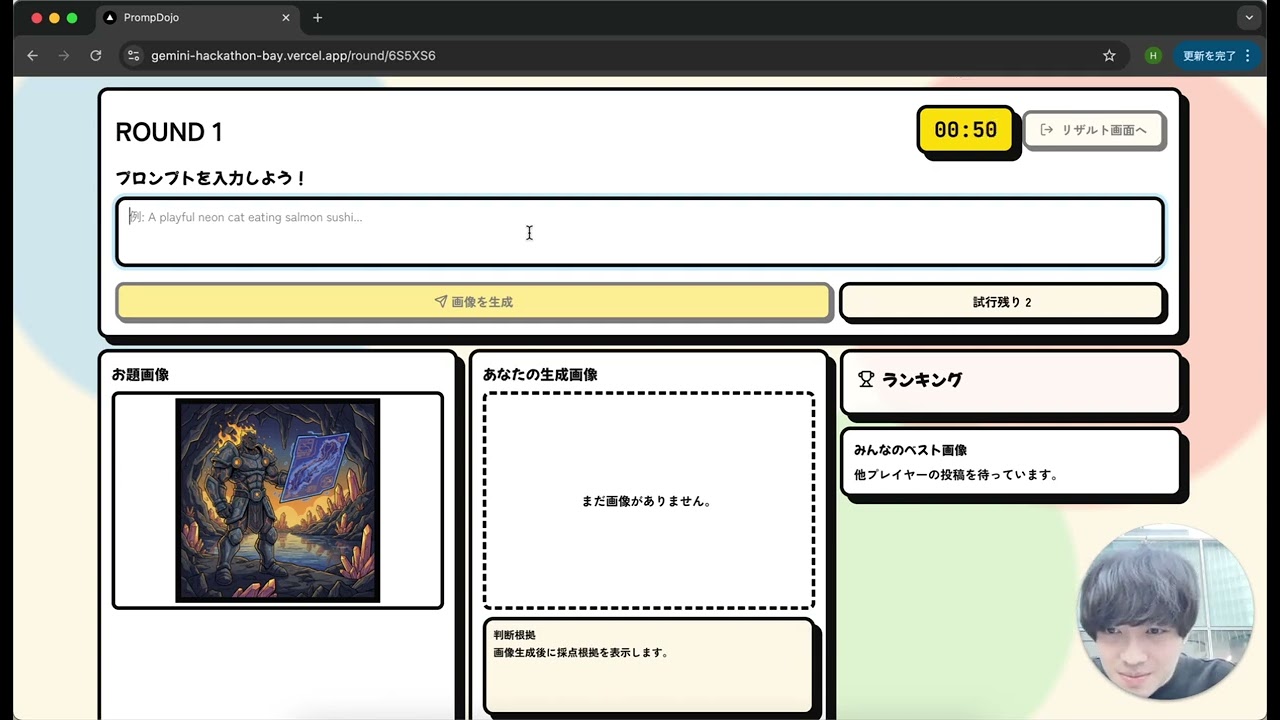
Task: Open a new browser tab with plus
Action: click(318, 18)
